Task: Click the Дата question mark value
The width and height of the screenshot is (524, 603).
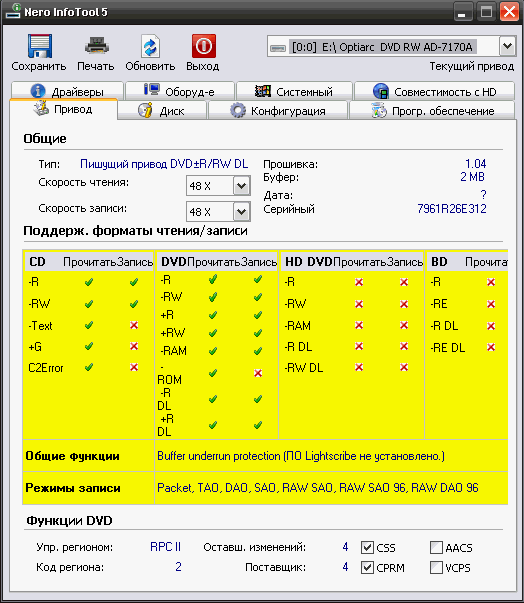Action: pyautogui.click(x=483, y=194)
